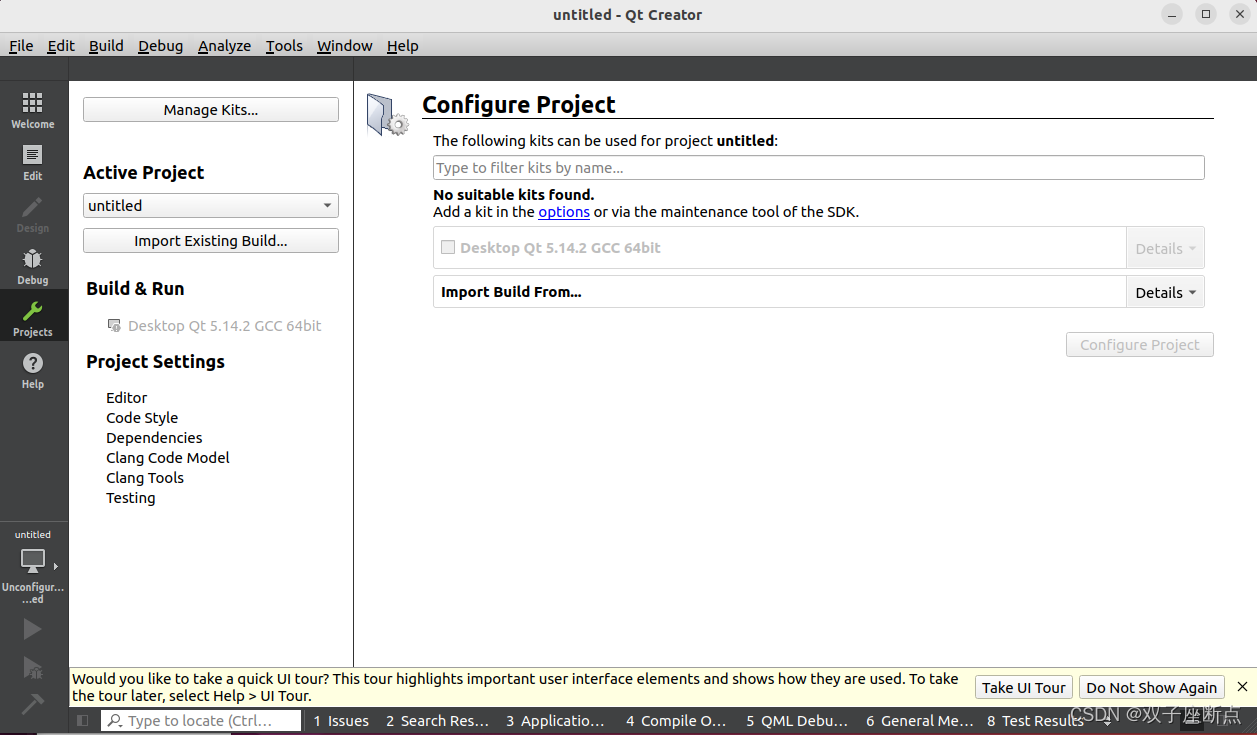Start debugging with run-debug icon
The image size is (1257, 735).
[x=33, y=667]
